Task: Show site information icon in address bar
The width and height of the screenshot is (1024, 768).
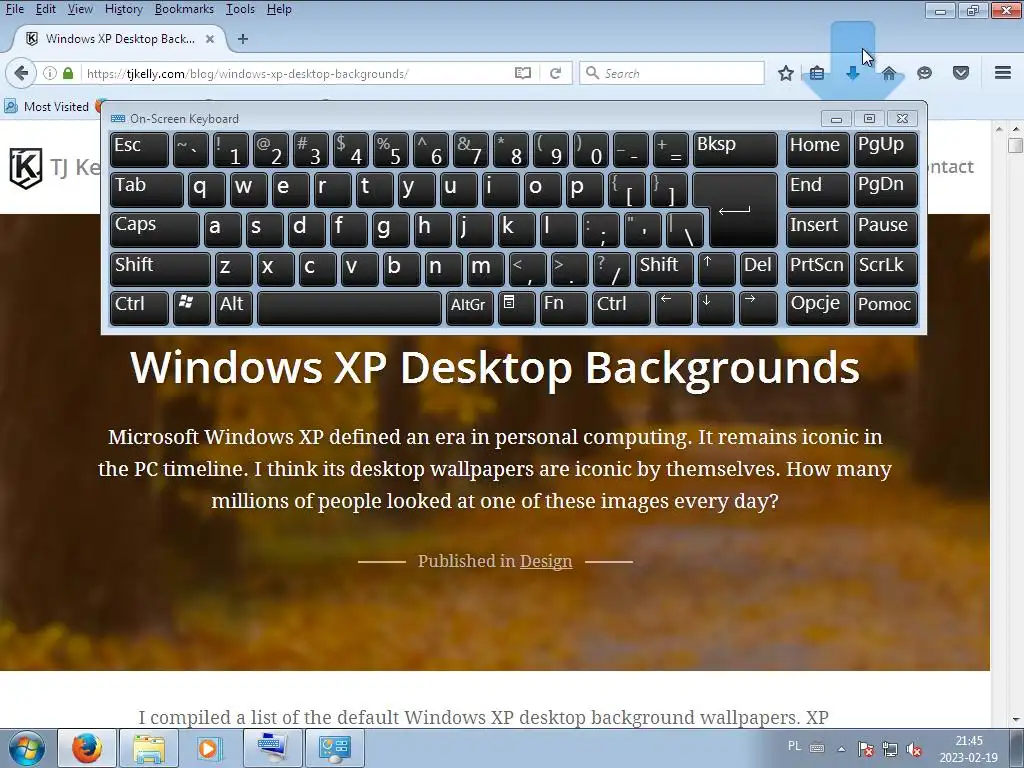Action: pyautogui.click(x=50, y=73)
